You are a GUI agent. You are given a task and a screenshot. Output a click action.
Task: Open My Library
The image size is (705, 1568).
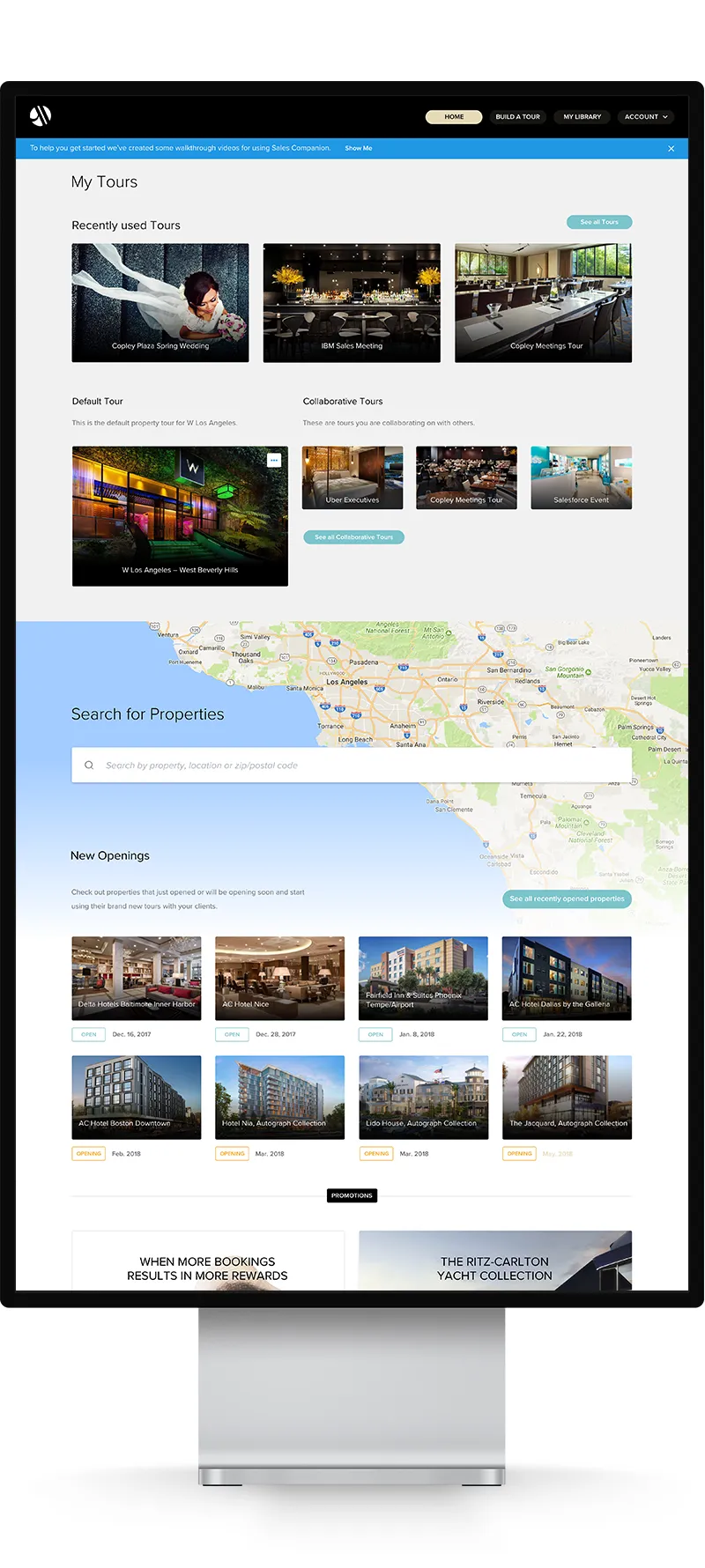coord(582,116)
